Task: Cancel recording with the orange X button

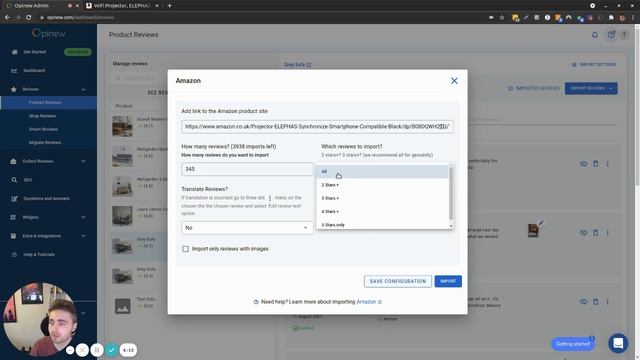Action: click(x=82, y=350)
